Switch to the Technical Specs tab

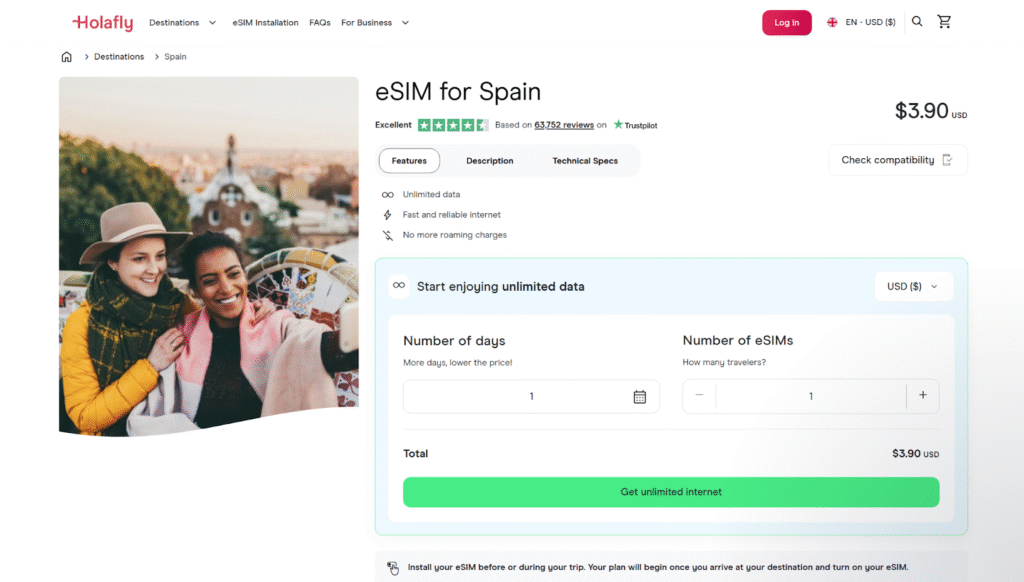[x=585, y=160]
